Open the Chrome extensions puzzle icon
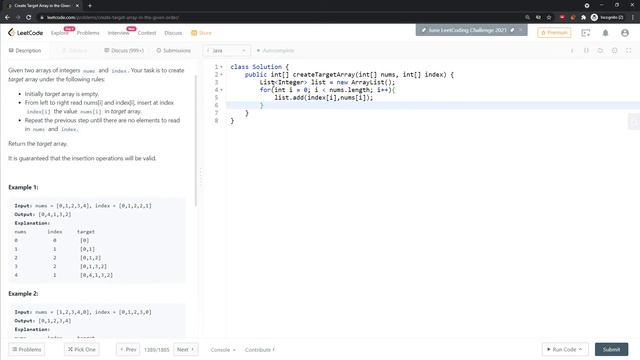Viewport: 640px width, 360px height. (x=583, y=17)
